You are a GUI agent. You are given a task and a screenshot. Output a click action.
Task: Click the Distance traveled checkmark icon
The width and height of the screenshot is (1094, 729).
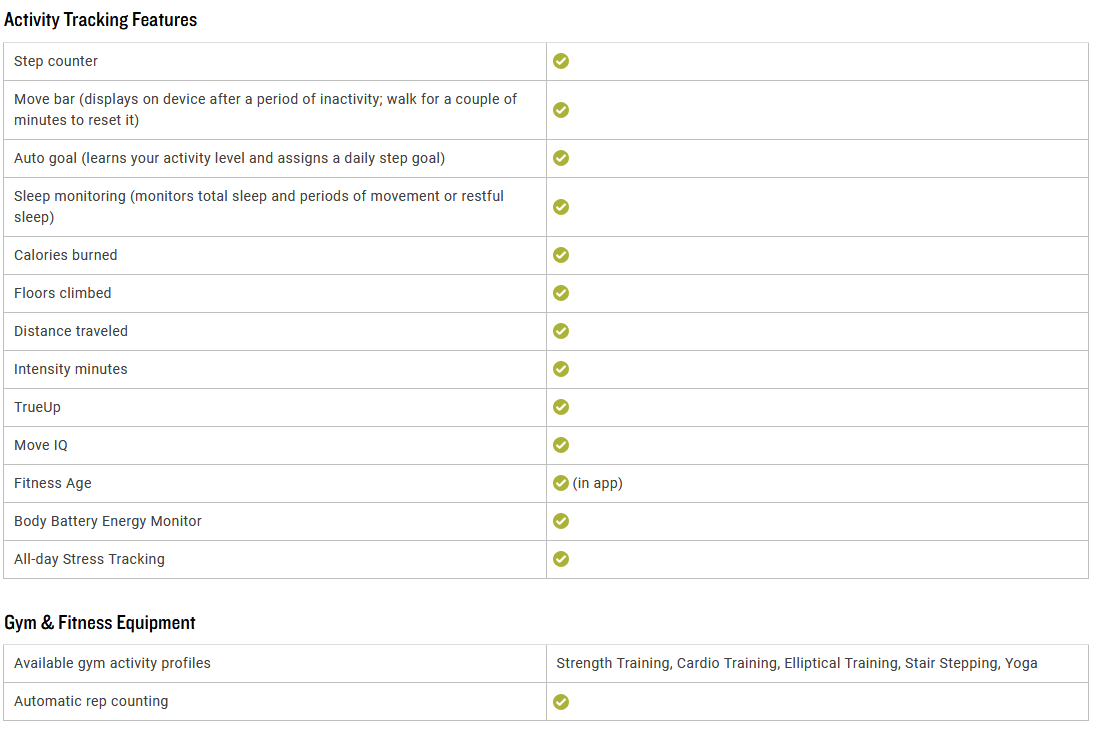[561, 331]
